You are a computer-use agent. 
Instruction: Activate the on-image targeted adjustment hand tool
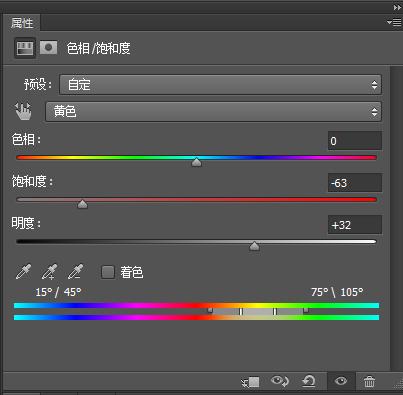pyautogui.click(x=23, y=111)
